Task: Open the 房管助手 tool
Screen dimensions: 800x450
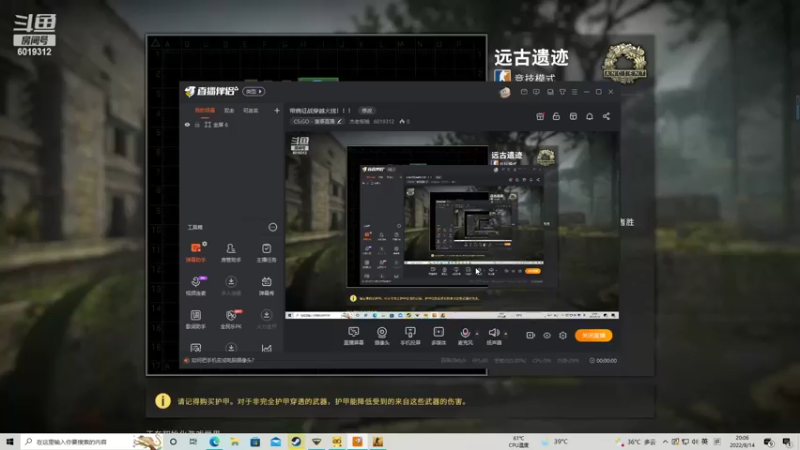Action: tap(231, 253)
